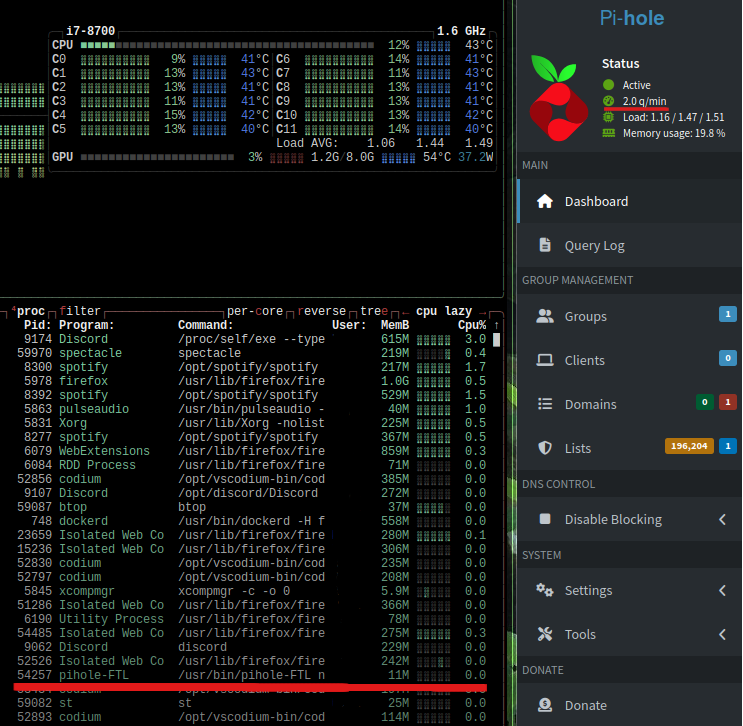Select the st terminal process row
743x726 pixels.
point(251,703)
